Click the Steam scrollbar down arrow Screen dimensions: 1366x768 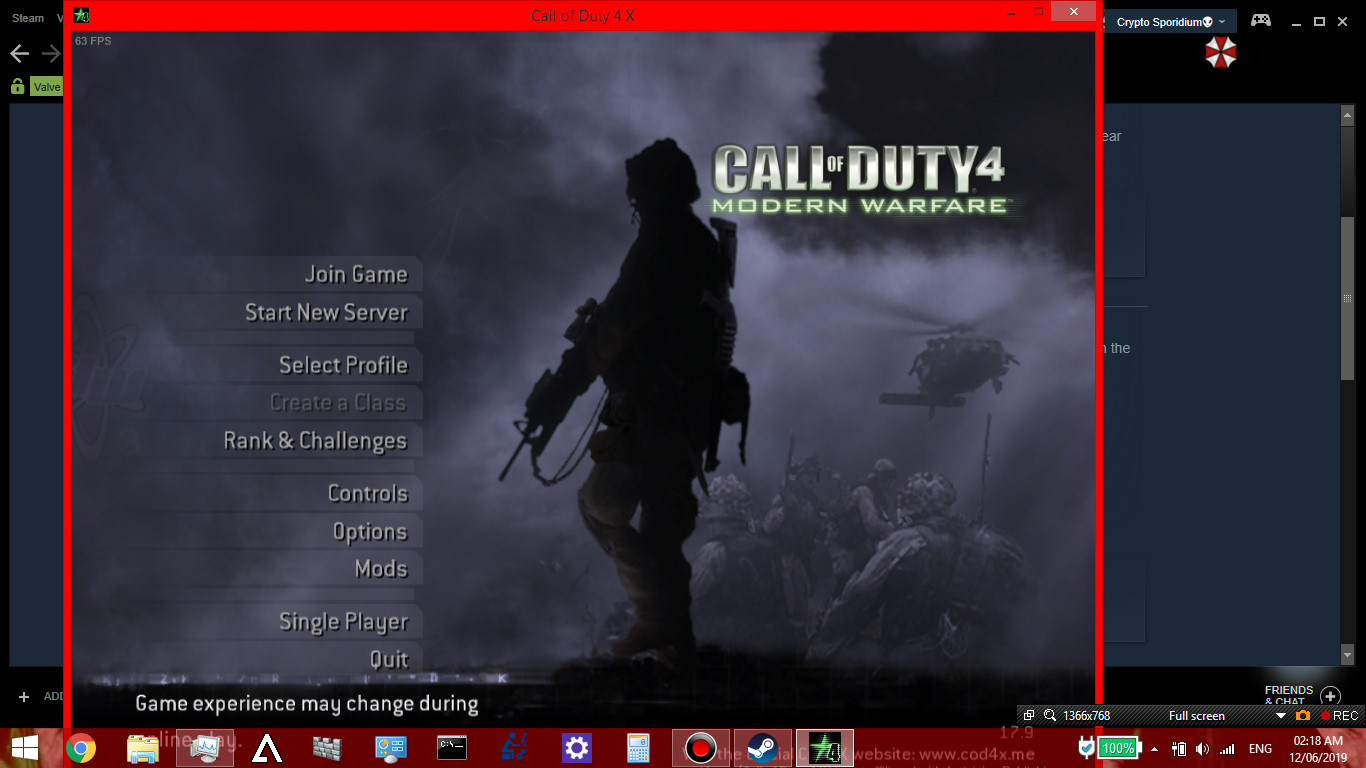[1347, 654]
